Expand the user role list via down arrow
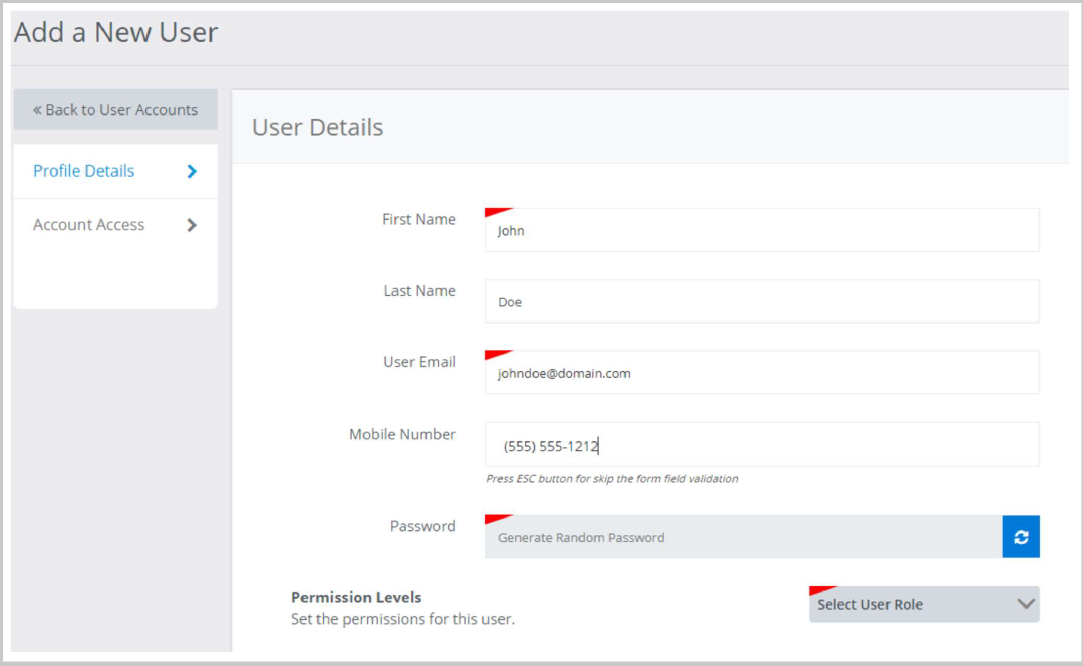 [1025, 604]
